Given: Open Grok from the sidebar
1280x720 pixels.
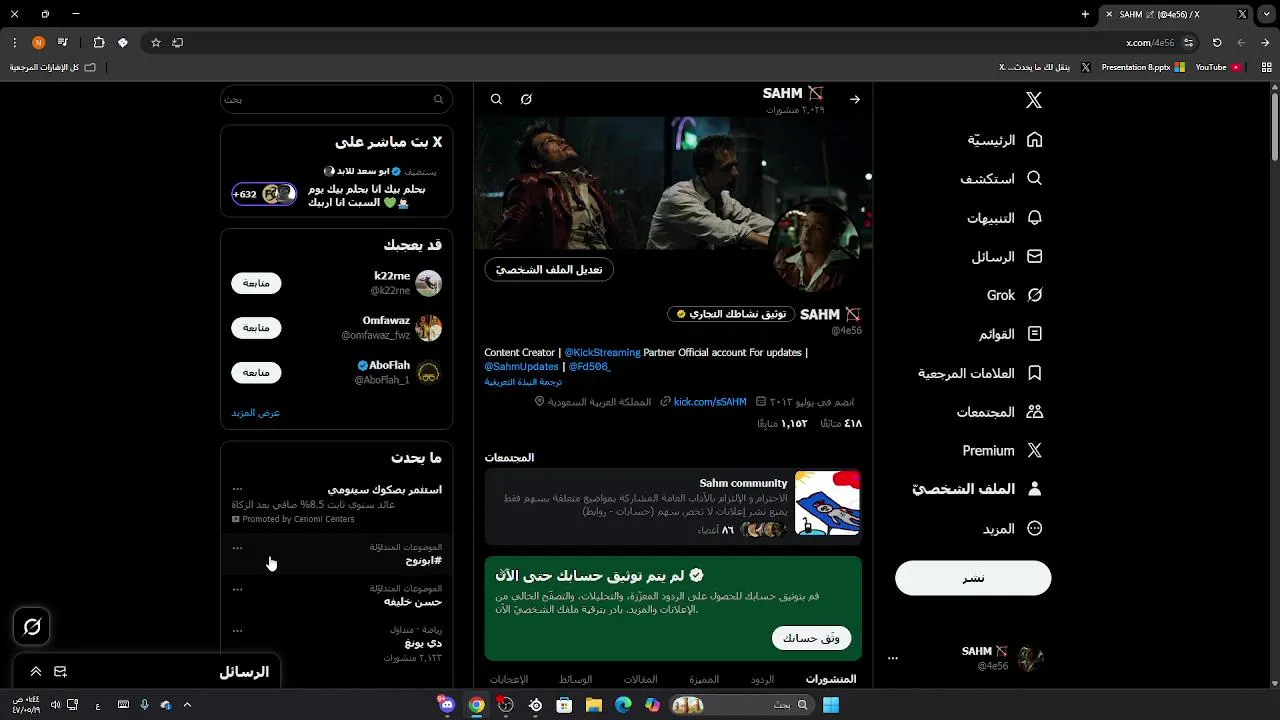Looking at the screenshot, I should click(1014, 295).
